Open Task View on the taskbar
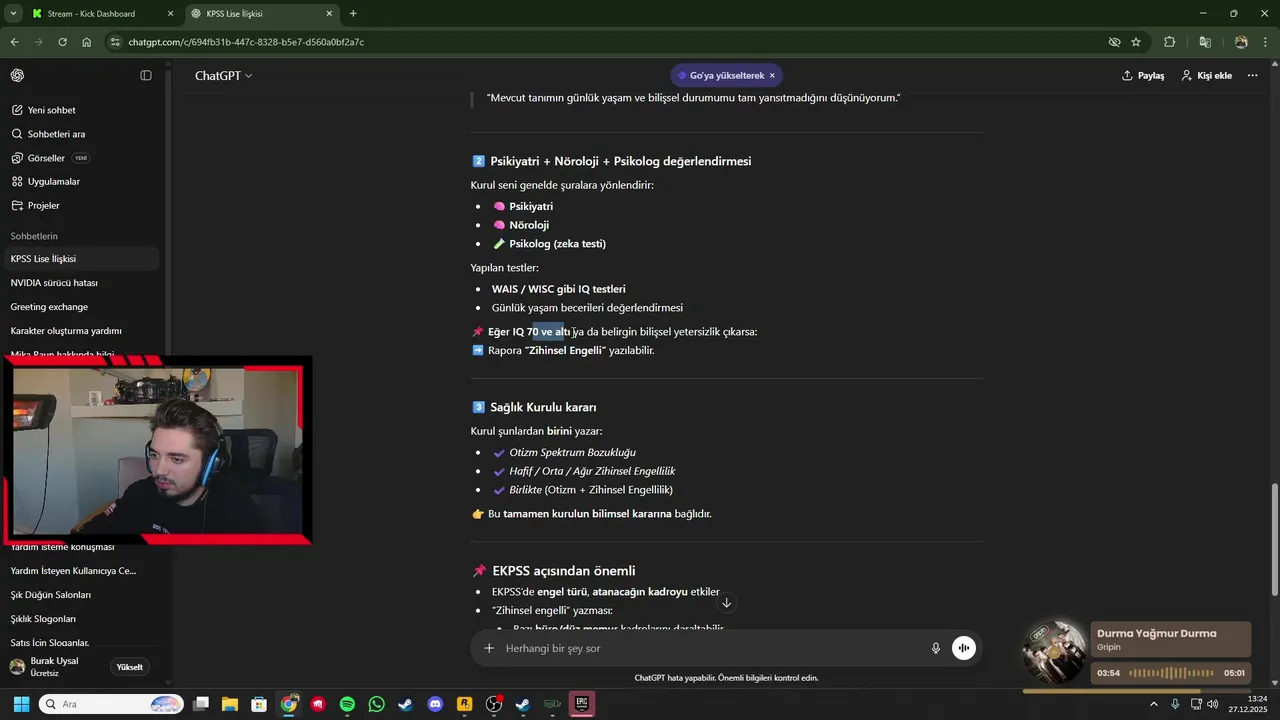Viewport: 1280px width, 720px height. (201, 705)
